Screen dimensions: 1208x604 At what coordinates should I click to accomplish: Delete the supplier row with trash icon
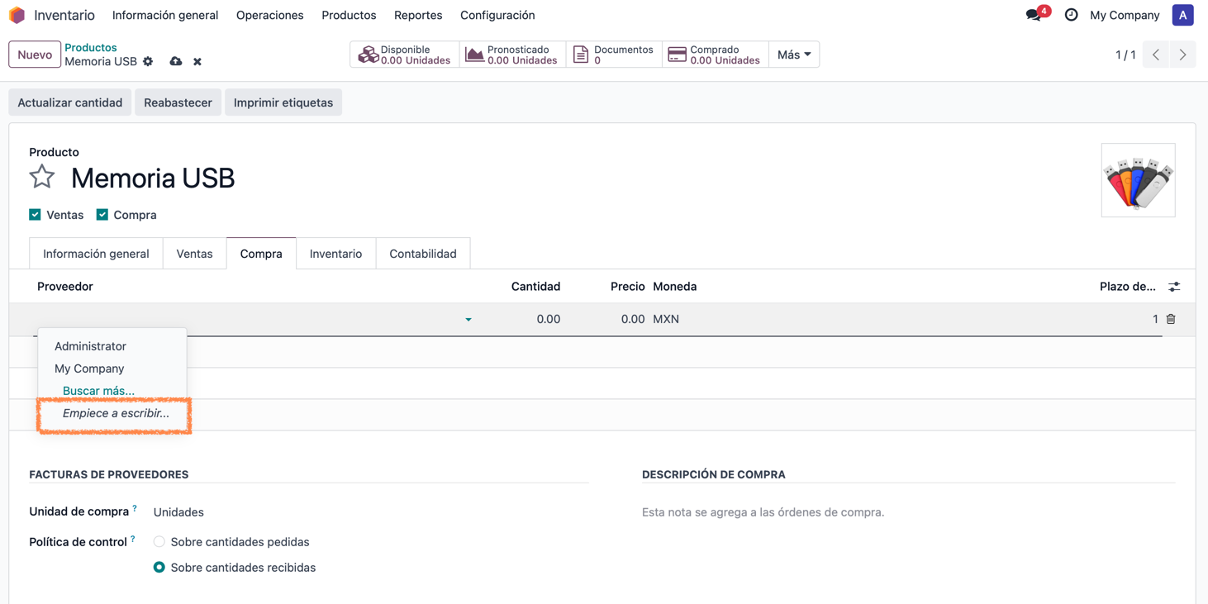1171,319
